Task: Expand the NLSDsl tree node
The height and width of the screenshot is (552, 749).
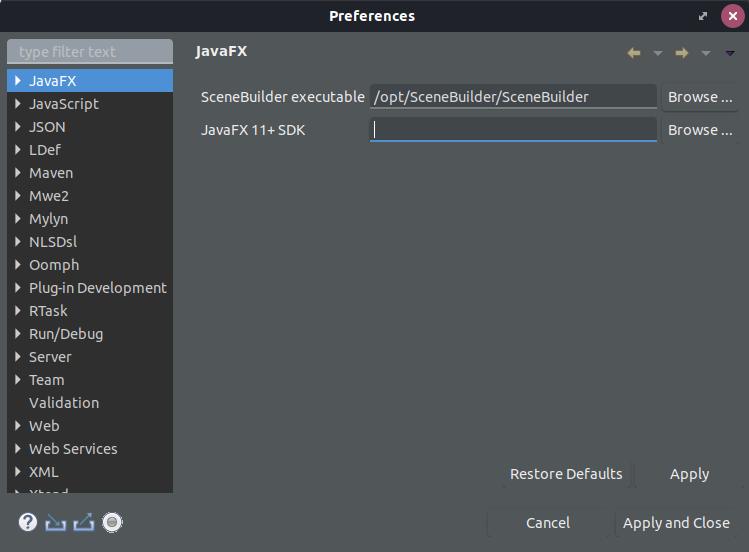Action: point(18,241)
